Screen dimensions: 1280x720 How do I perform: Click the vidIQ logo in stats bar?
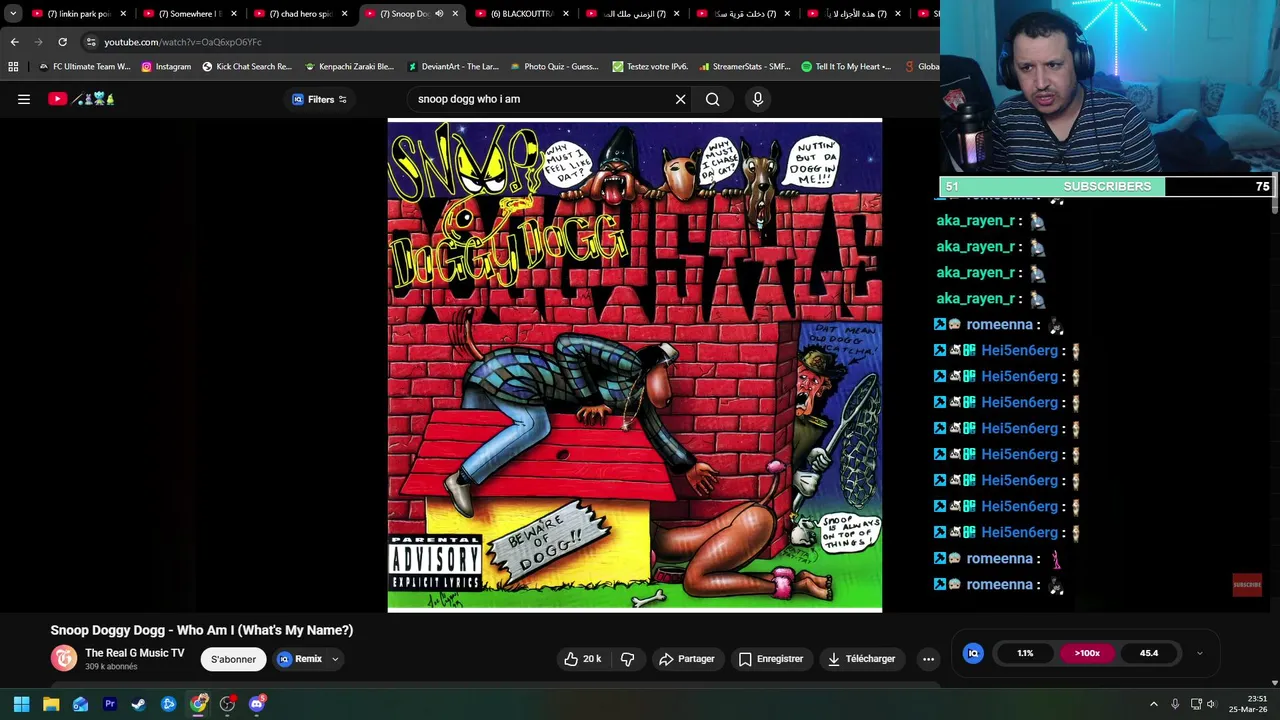973,653
